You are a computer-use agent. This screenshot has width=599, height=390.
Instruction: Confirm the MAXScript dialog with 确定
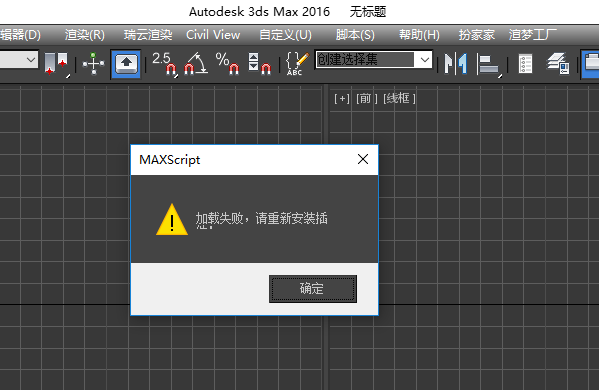313,289
